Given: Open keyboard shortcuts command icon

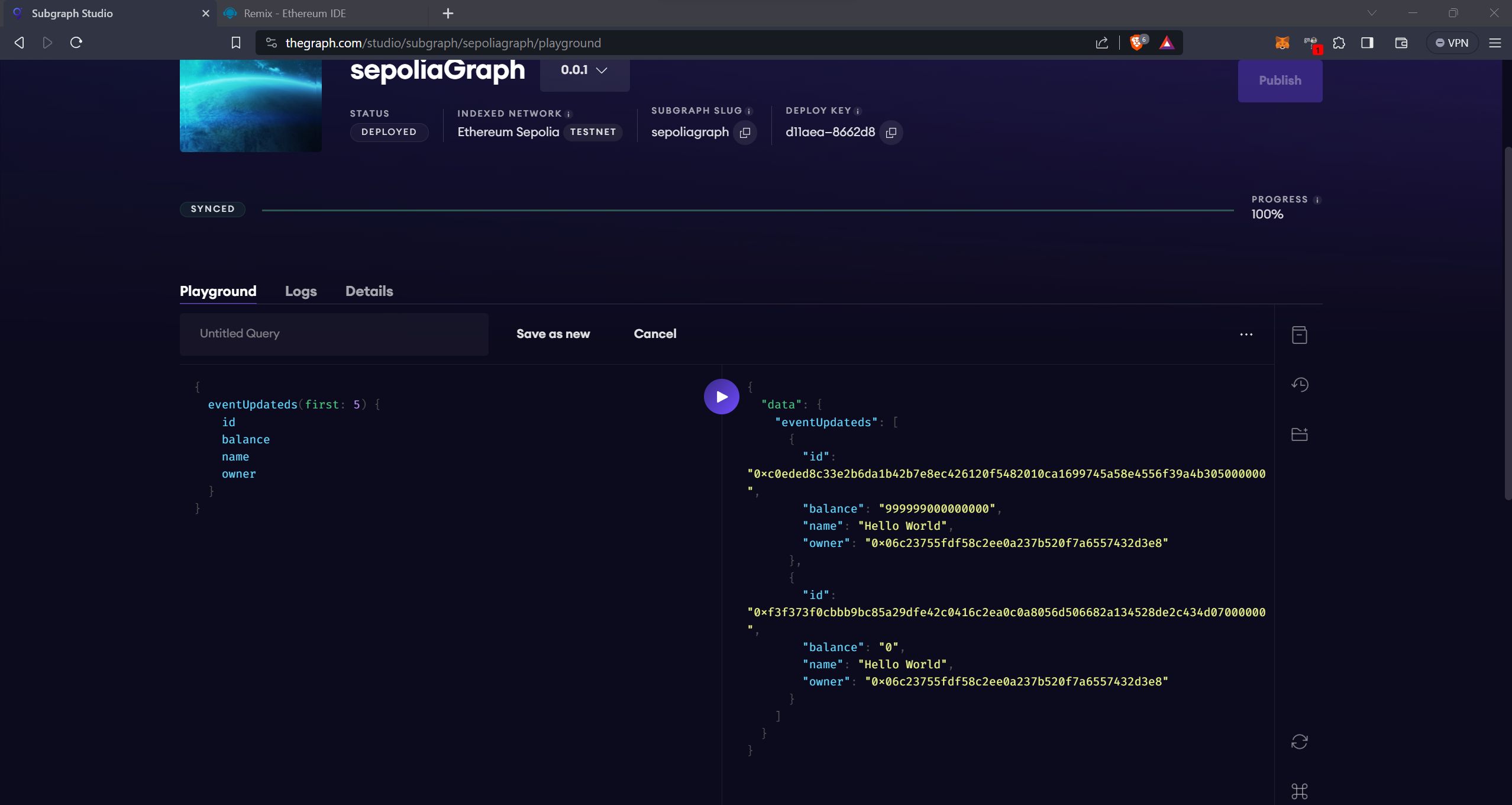Looking at the screenshot, I should pyautogui.click(x=1299, y=791).
